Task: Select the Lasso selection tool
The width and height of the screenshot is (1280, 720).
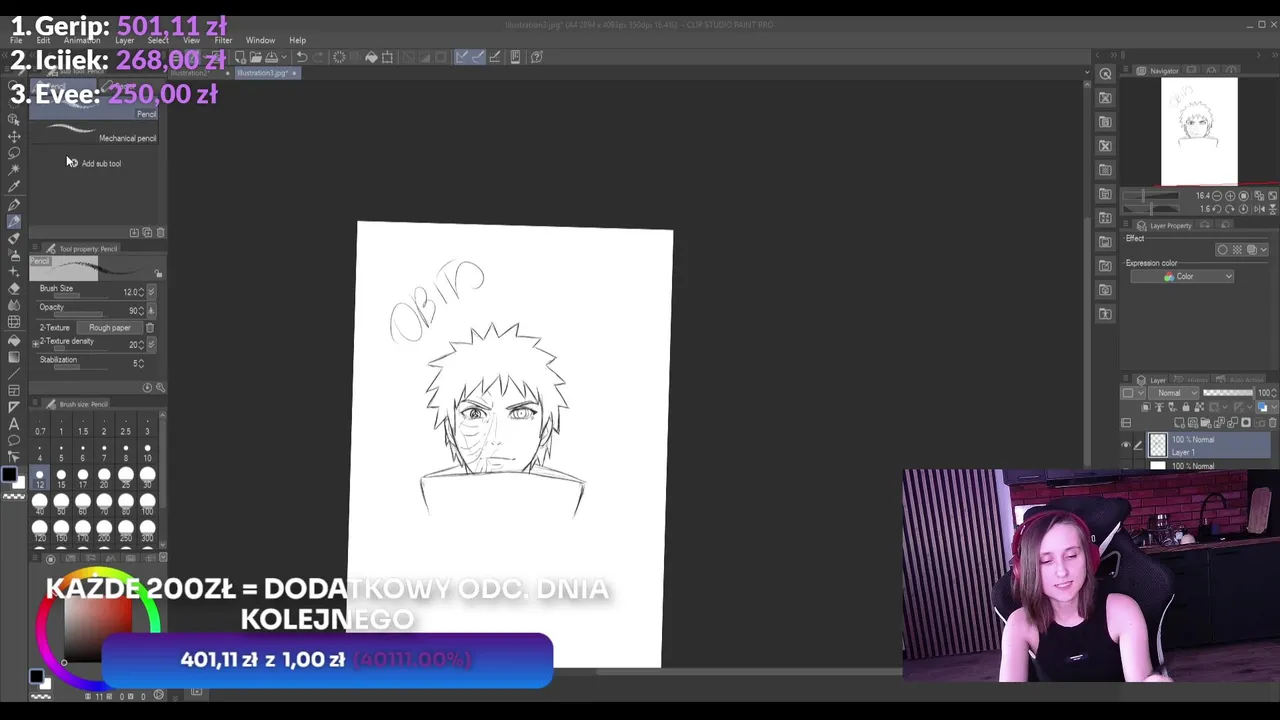Action: (x=14, y=153)
